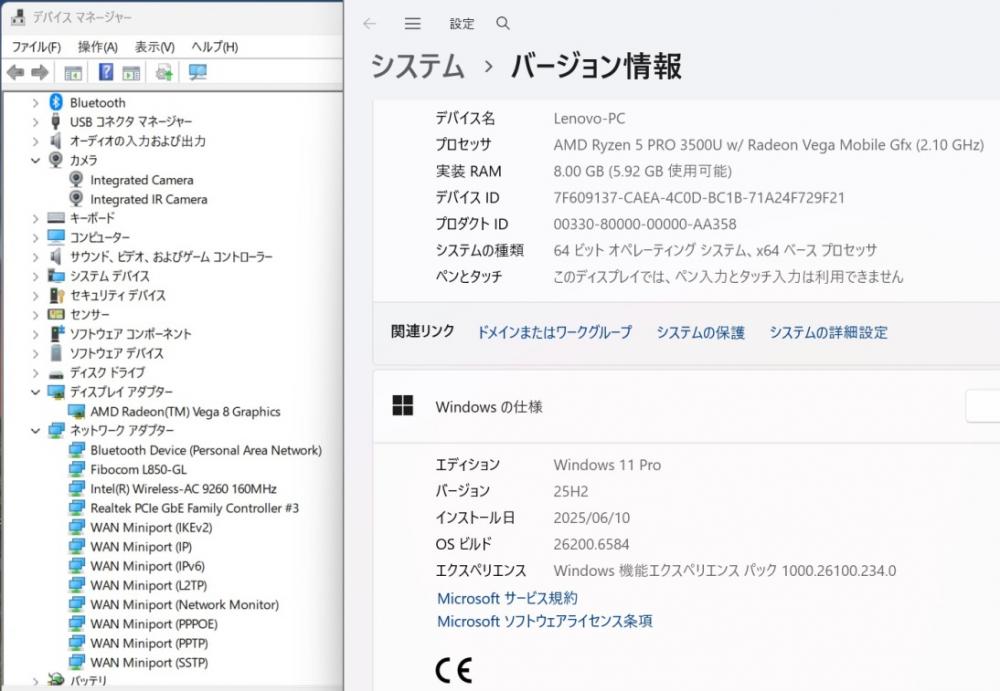This screenshot has height=691, width=1000.
Task: Open the 表示(V) menu
Action: [154, 47]
